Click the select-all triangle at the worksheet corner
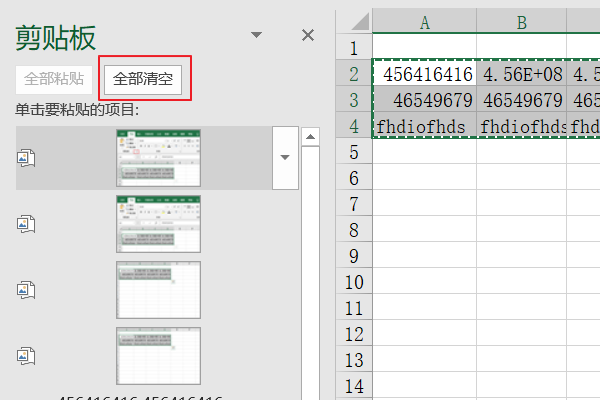 coord(360,21)
